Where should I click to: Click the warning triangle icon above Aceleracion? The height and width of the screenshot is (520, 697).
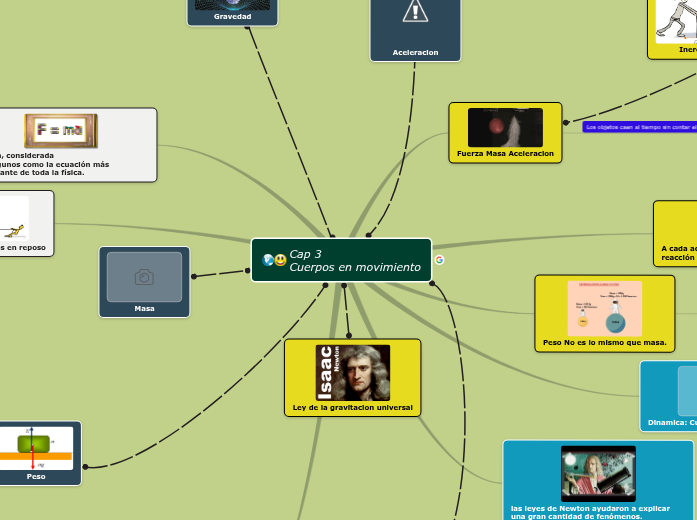pos(415,11)
